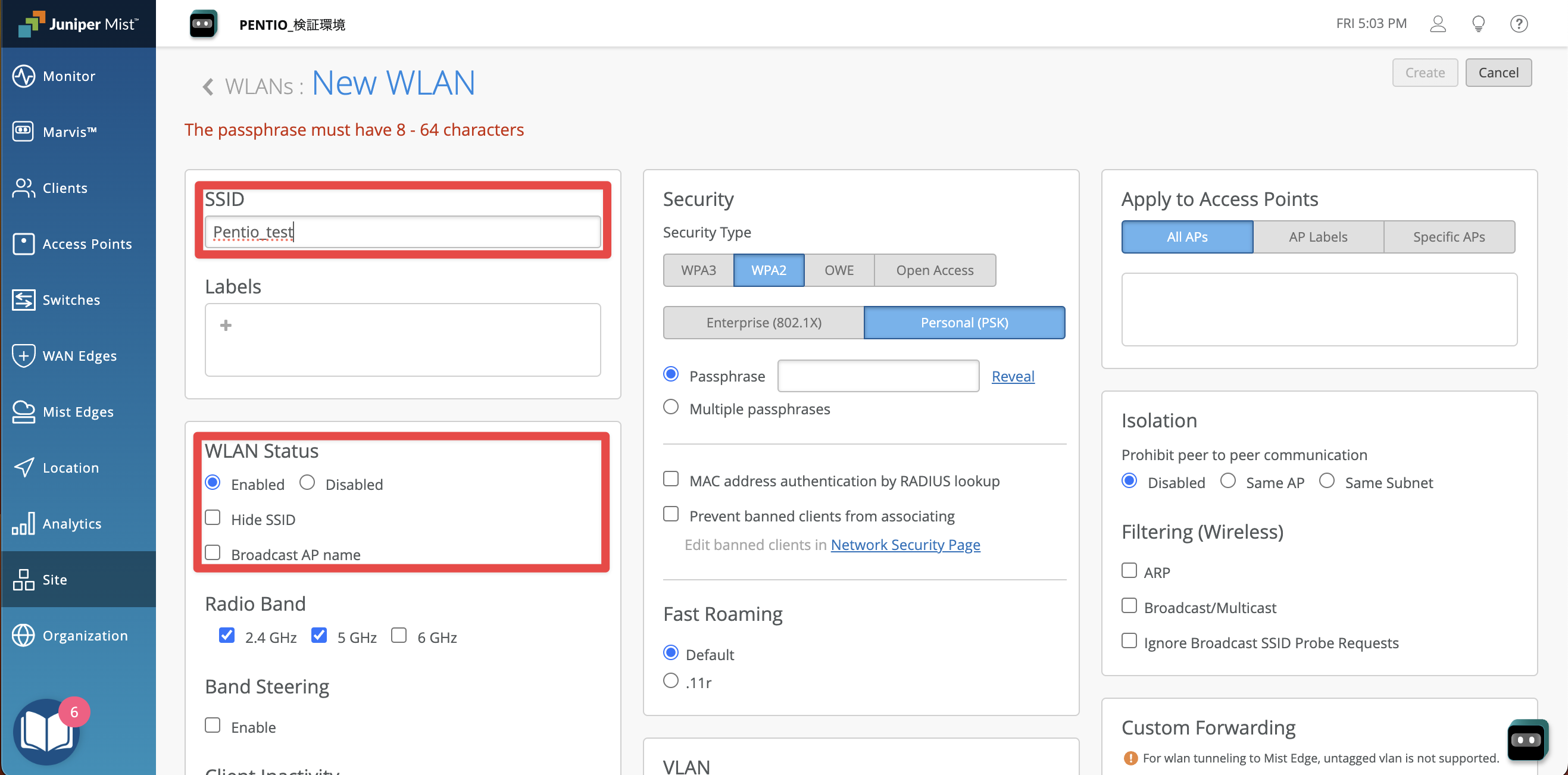Click Reveal to show passphrase
This screenshot has width=1568, height=775.
click(1013, 375)
